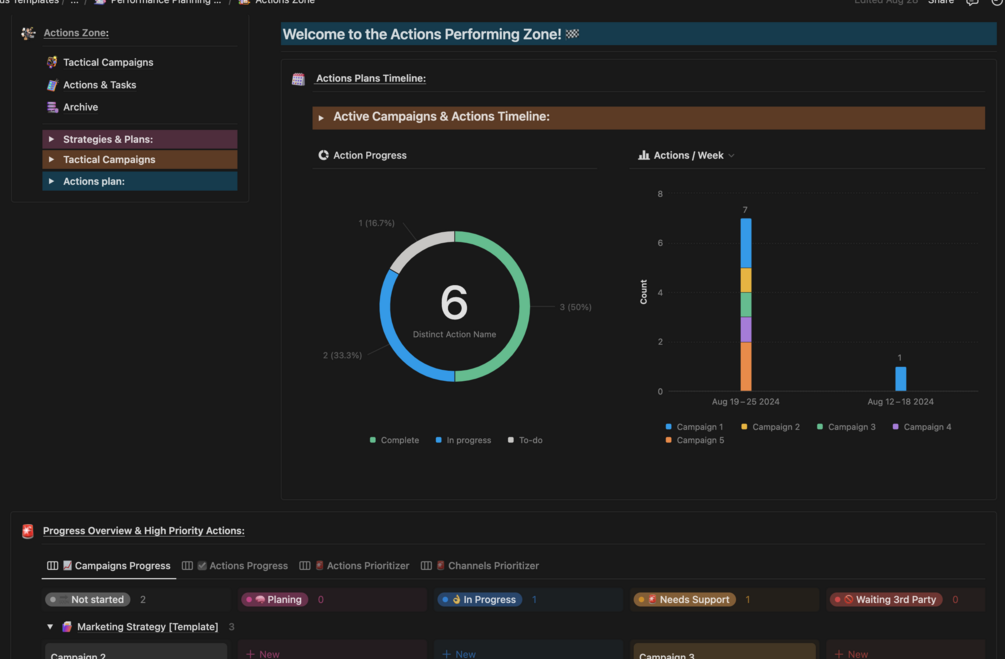Expand the Actions plan toggle
1005x659 pixels.
(x=51, y=181)
